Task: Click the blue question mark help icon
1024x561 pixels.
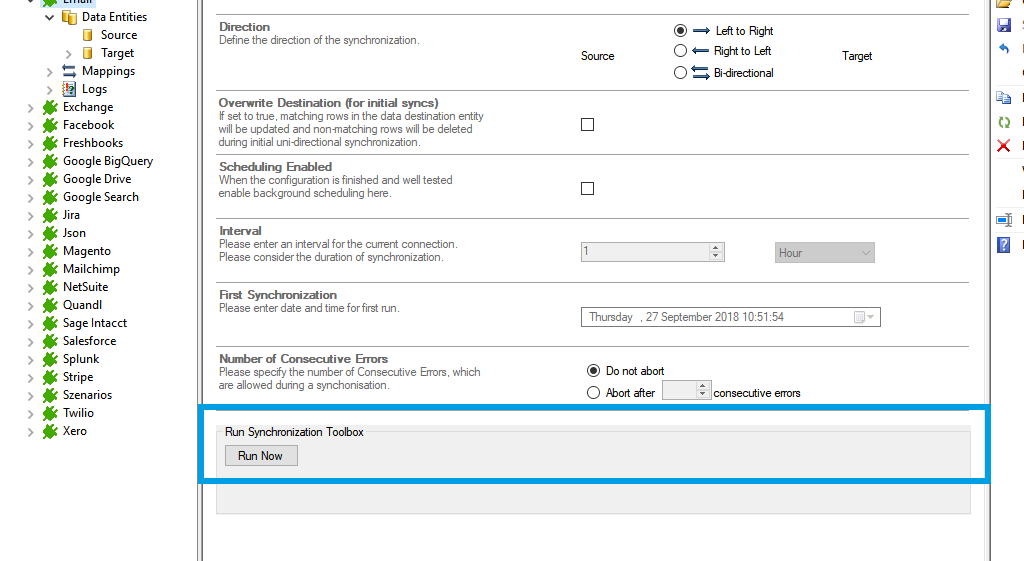Action: pyautogui.click(x=1004, y=245)
